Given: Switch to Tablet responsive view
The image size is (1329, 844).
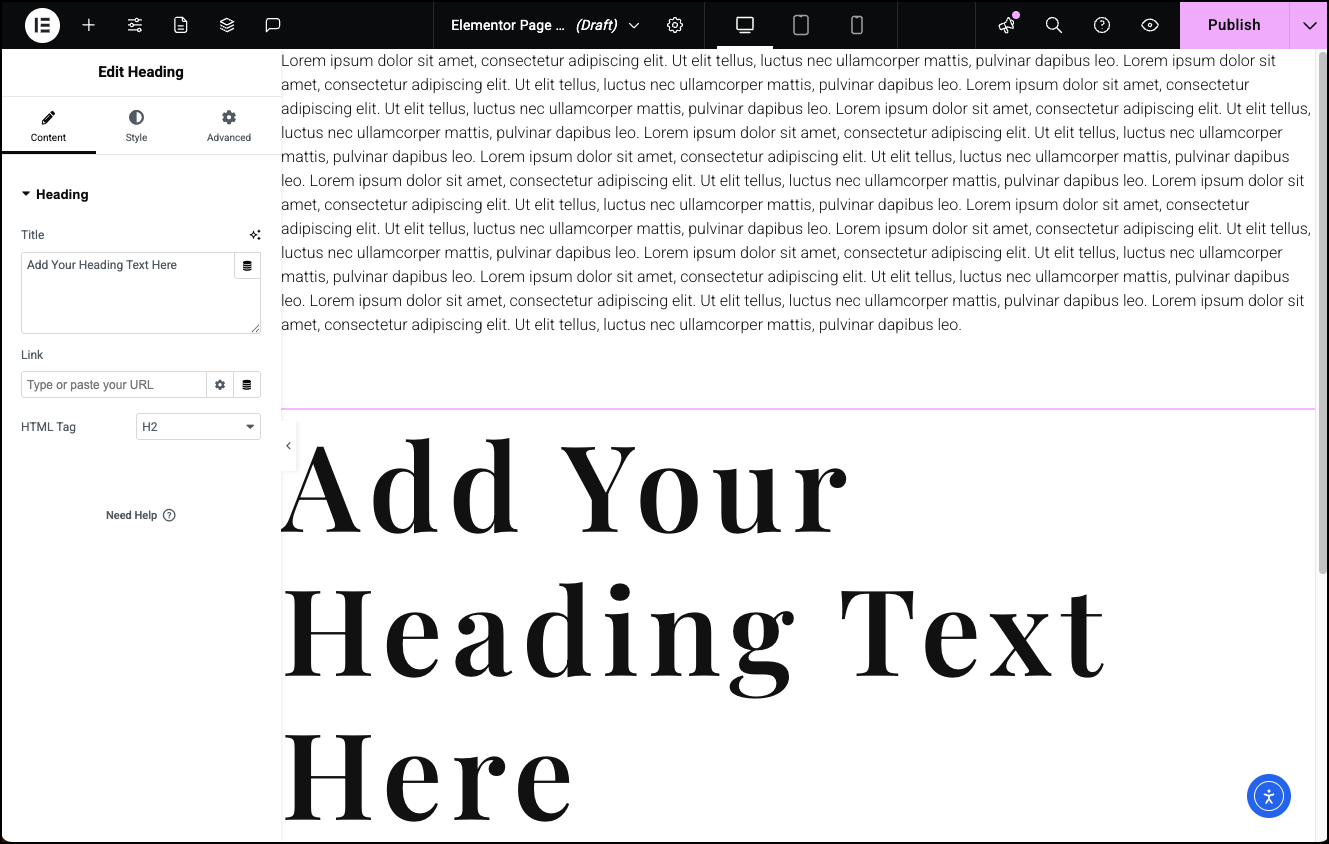Looking at the screenshot, I should pyautogui.click(x=801, y=25).
